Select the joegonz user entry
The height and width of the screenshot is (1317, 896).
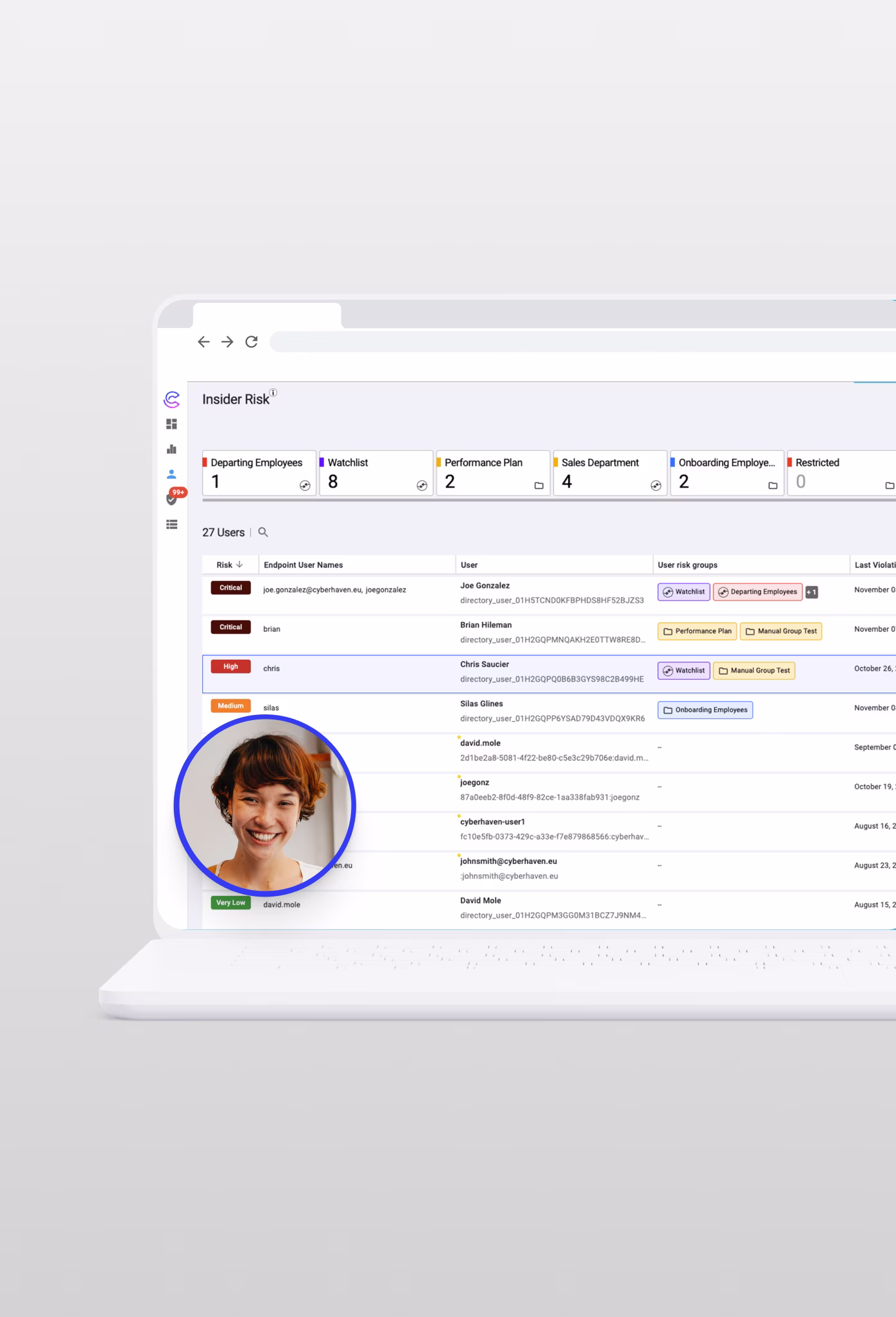(474, 782)
